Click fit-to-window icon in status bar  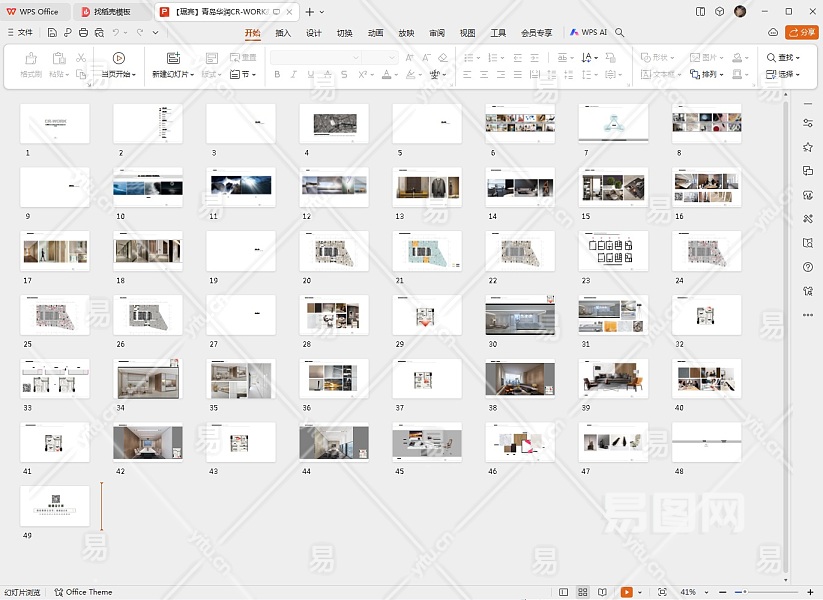coord(663,592)
